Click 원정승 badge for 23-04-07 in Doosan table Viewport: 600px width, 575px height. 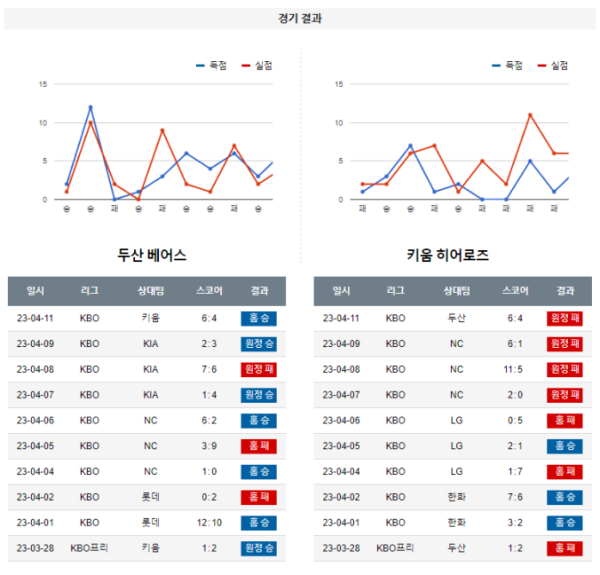259,395
